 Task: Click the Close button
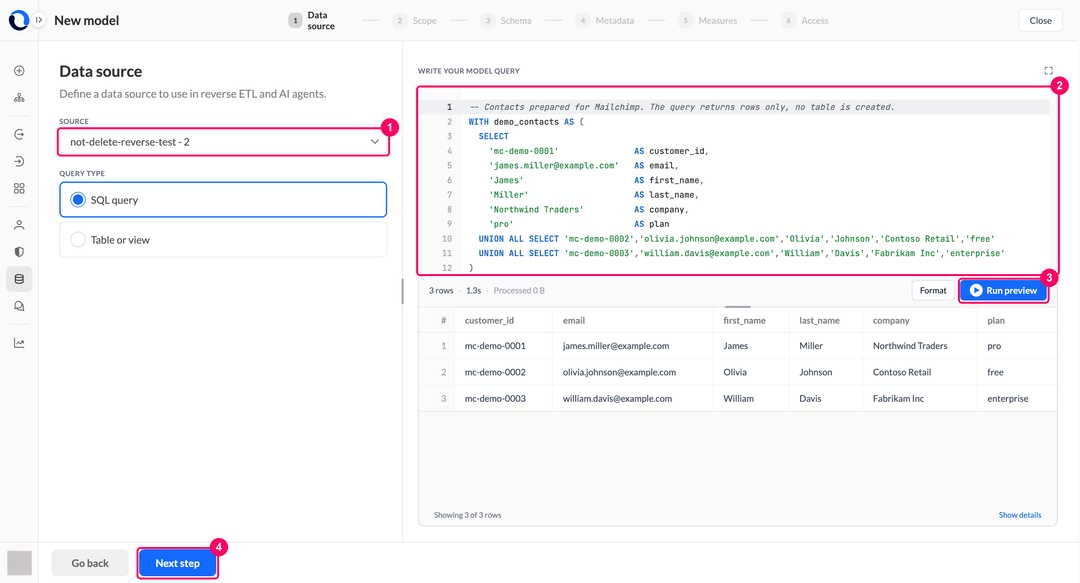tap(1040, 21)
